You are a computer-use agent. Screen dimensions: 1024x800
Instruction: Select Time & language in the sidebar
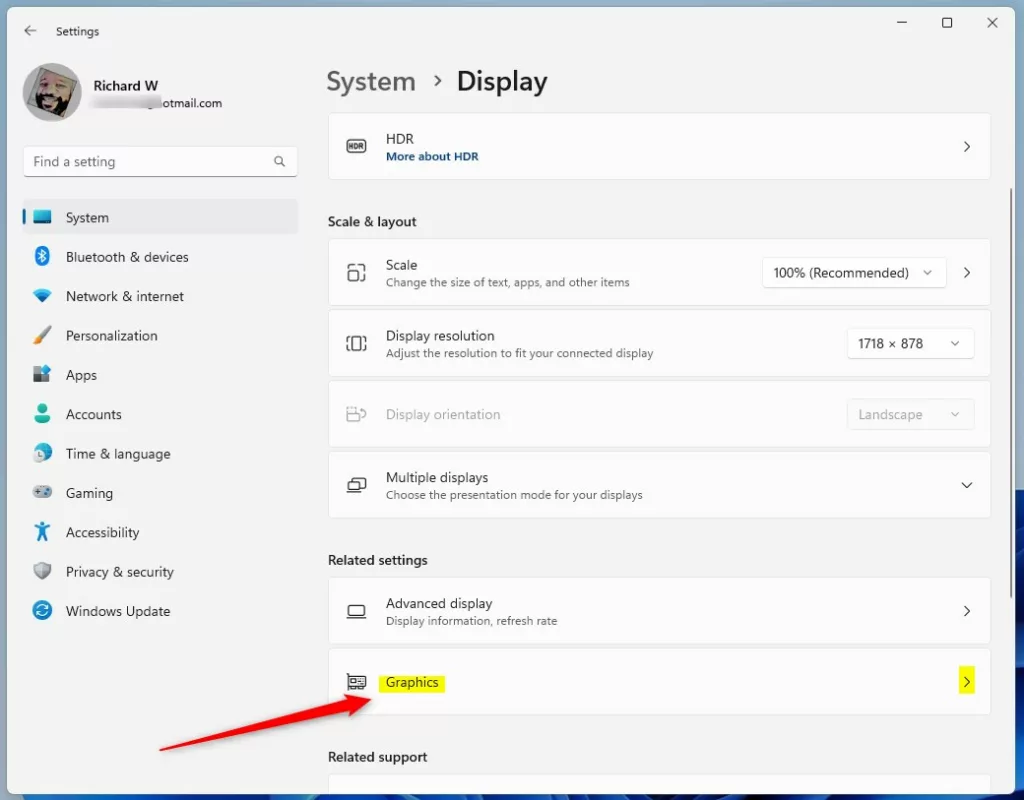(x=120, y=453)
